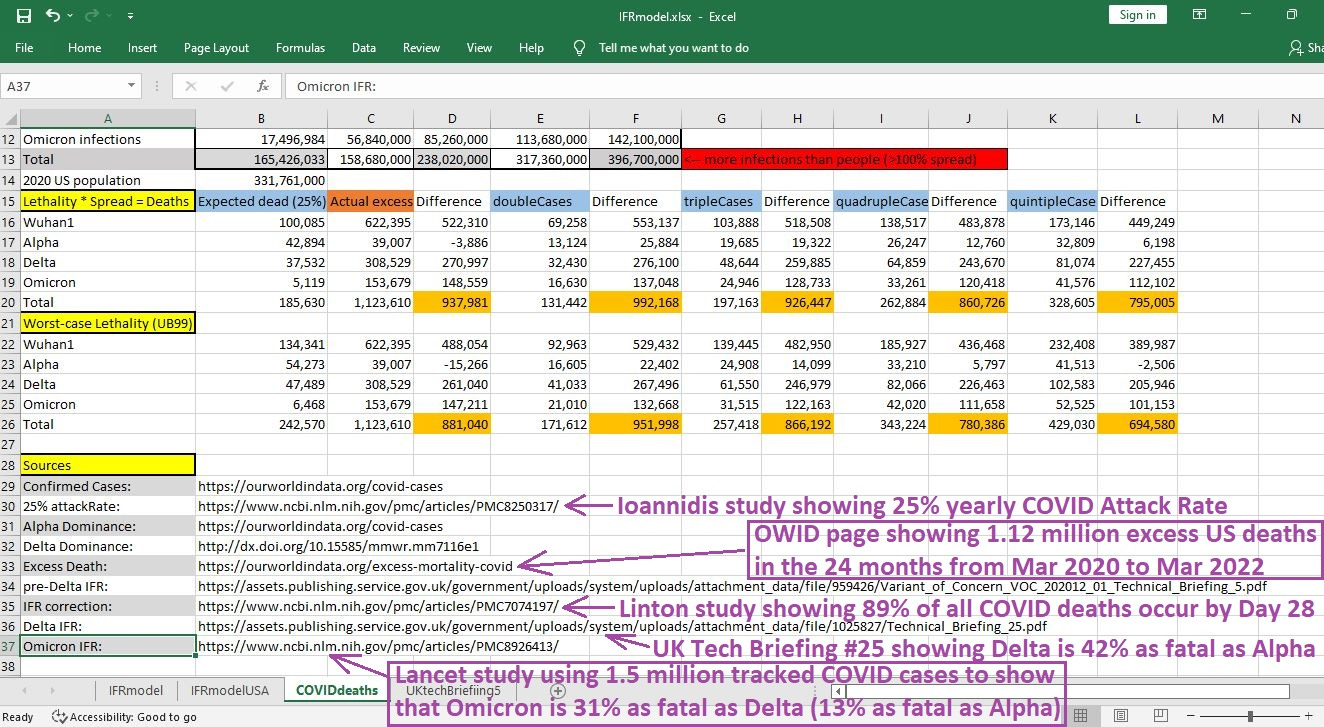Open the Page Layout ribbon tab
The image size is (1324, 727).
[x=216, y=48]
